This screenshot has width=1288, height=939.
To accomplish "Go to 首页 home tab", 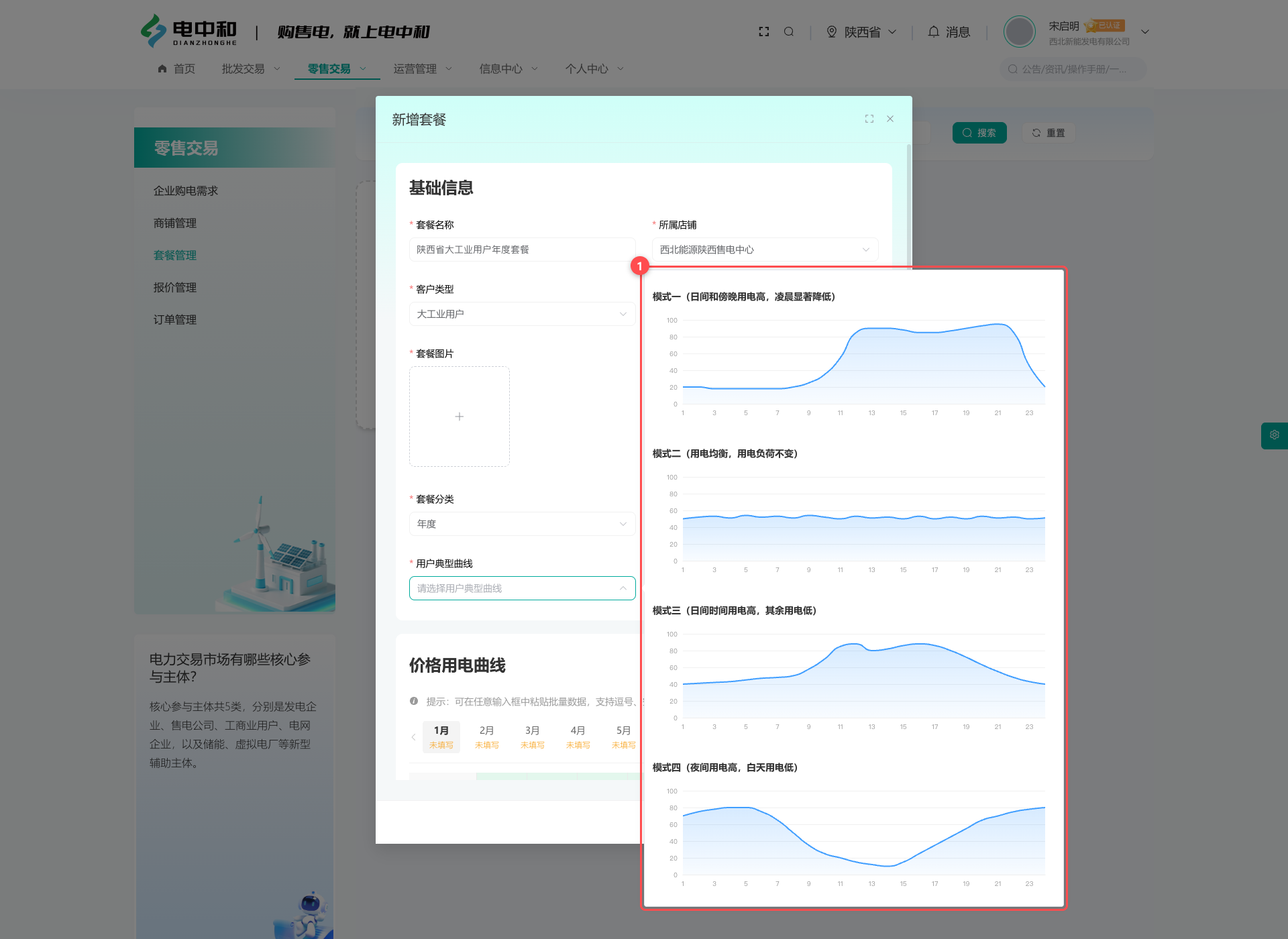I will tap(176, 68).
